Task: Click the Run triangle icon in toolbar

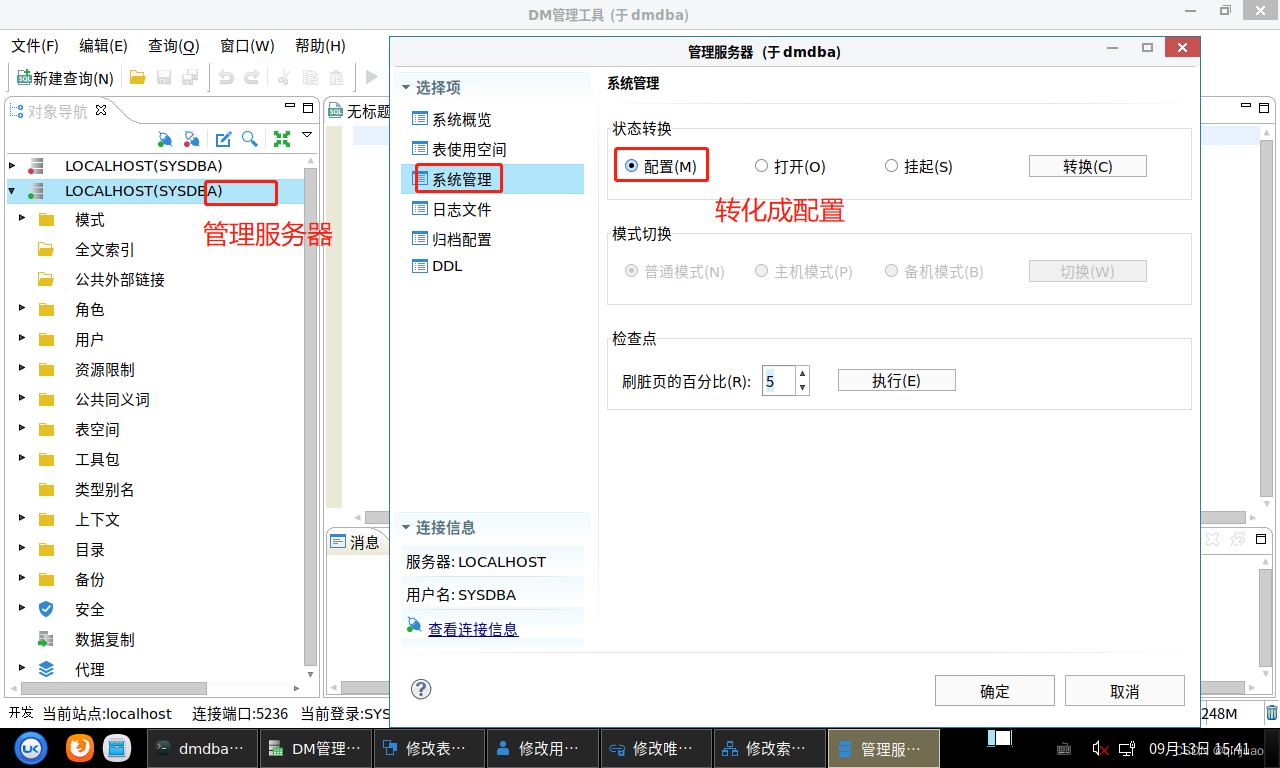Action: [372, 77]
